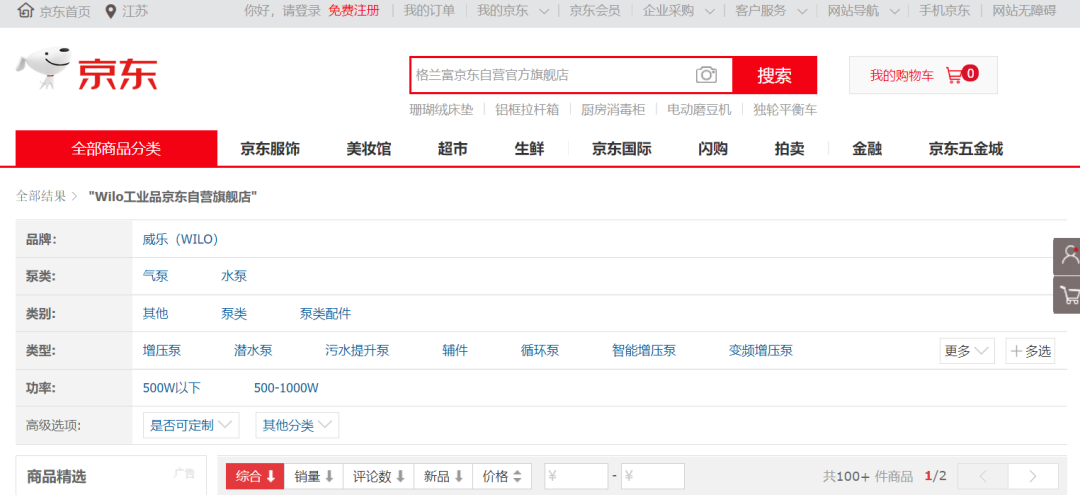The height and width of the screenshot is (495, 1080).
Task: Filter 类别 by 泵类配件
Action: point(325,314)
